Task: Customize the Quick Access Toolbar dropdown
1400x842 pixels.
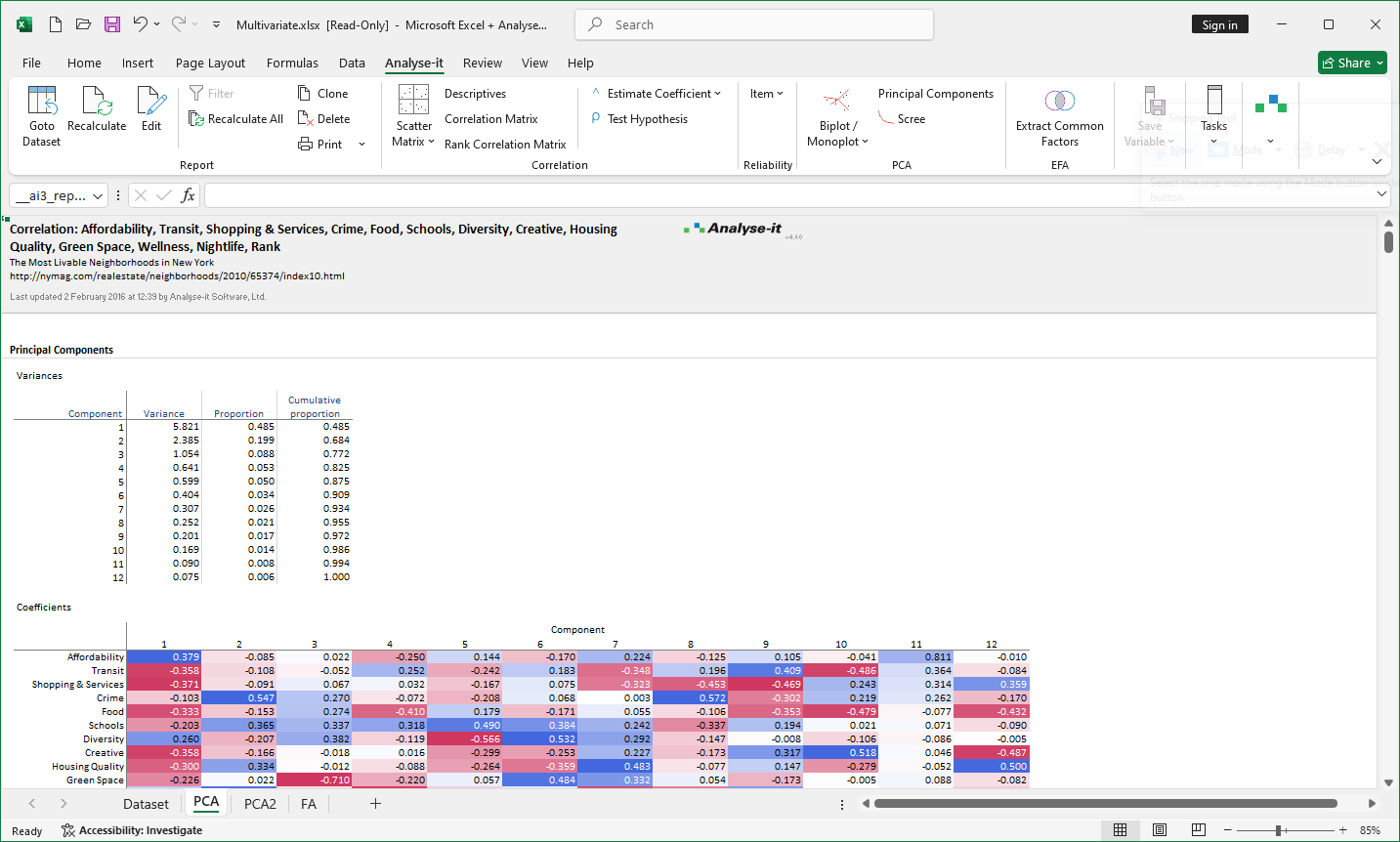Action: 216,24
